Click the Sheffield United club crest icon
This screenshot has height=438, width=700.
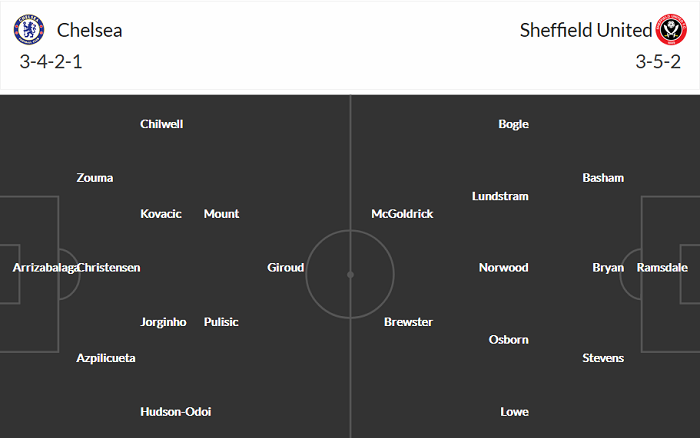click(x=669, y=30)
